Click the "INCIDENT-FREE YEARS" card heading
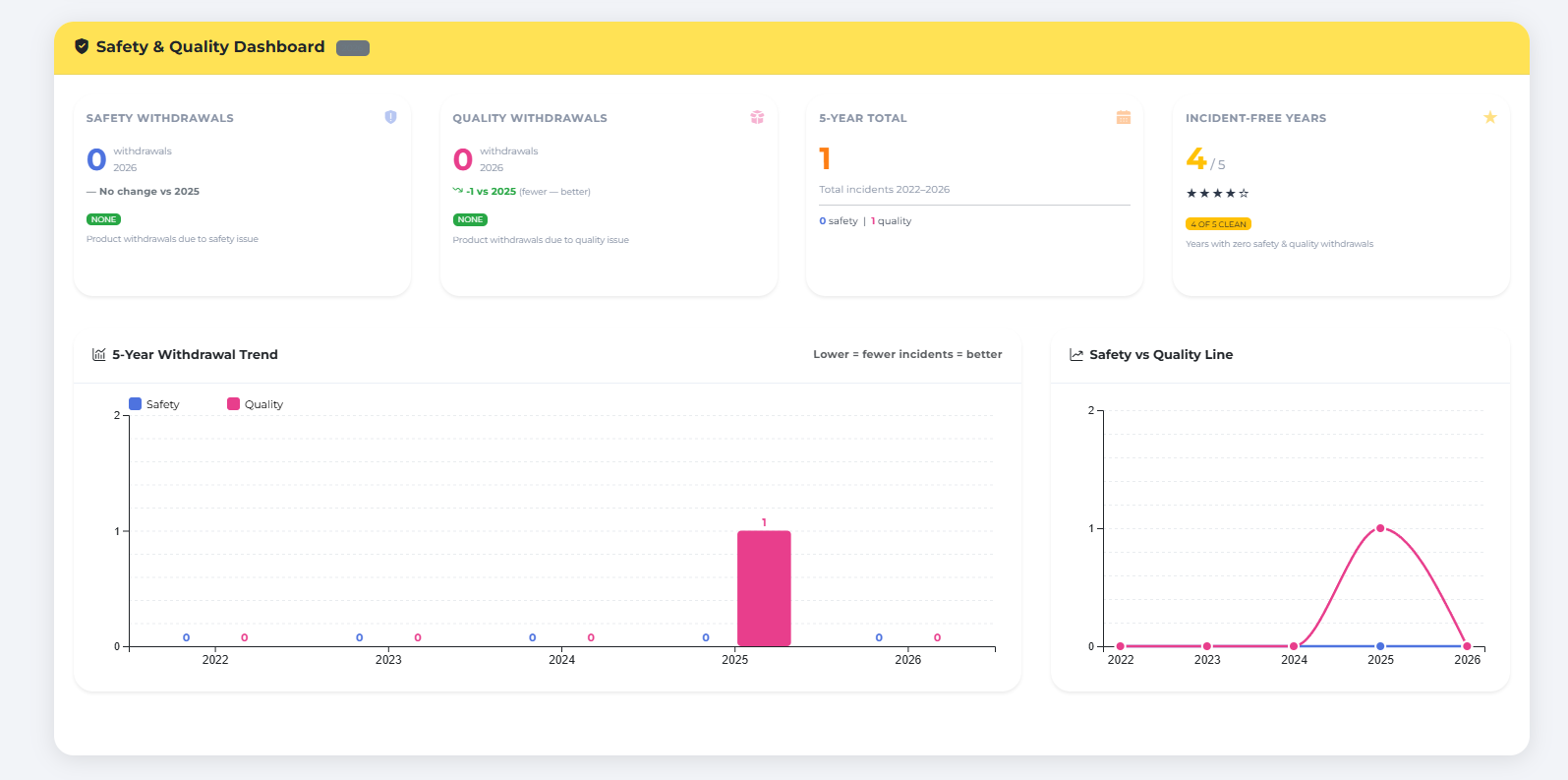Image resolution: width=1568 pixels, height=780 pixels. click(x=1255, y=118)
